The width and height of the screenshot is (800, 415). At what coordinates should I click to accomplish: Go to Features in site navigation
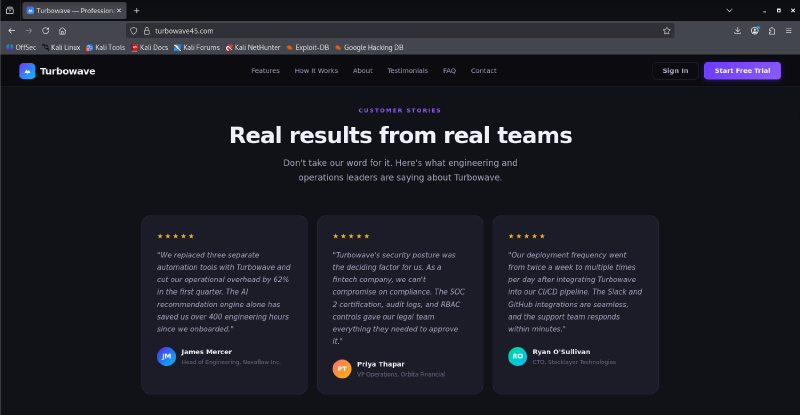(265, 71)
